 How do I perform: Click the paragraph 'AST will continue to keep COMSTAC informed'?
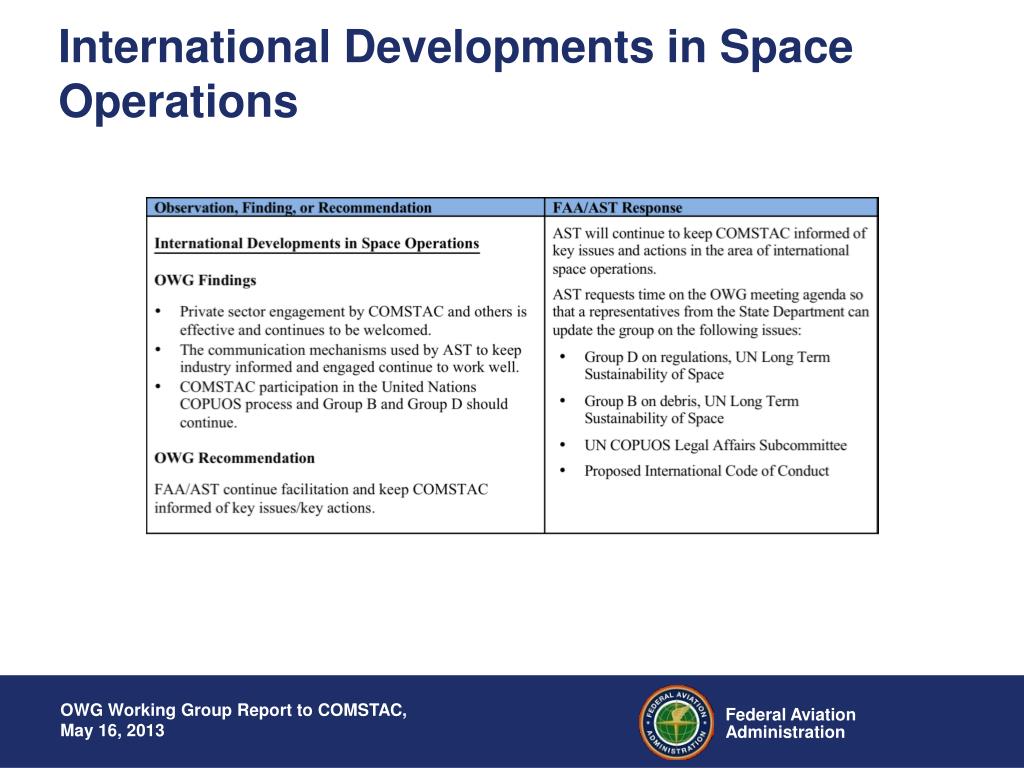pyautogui.click(x=709, y=251)
